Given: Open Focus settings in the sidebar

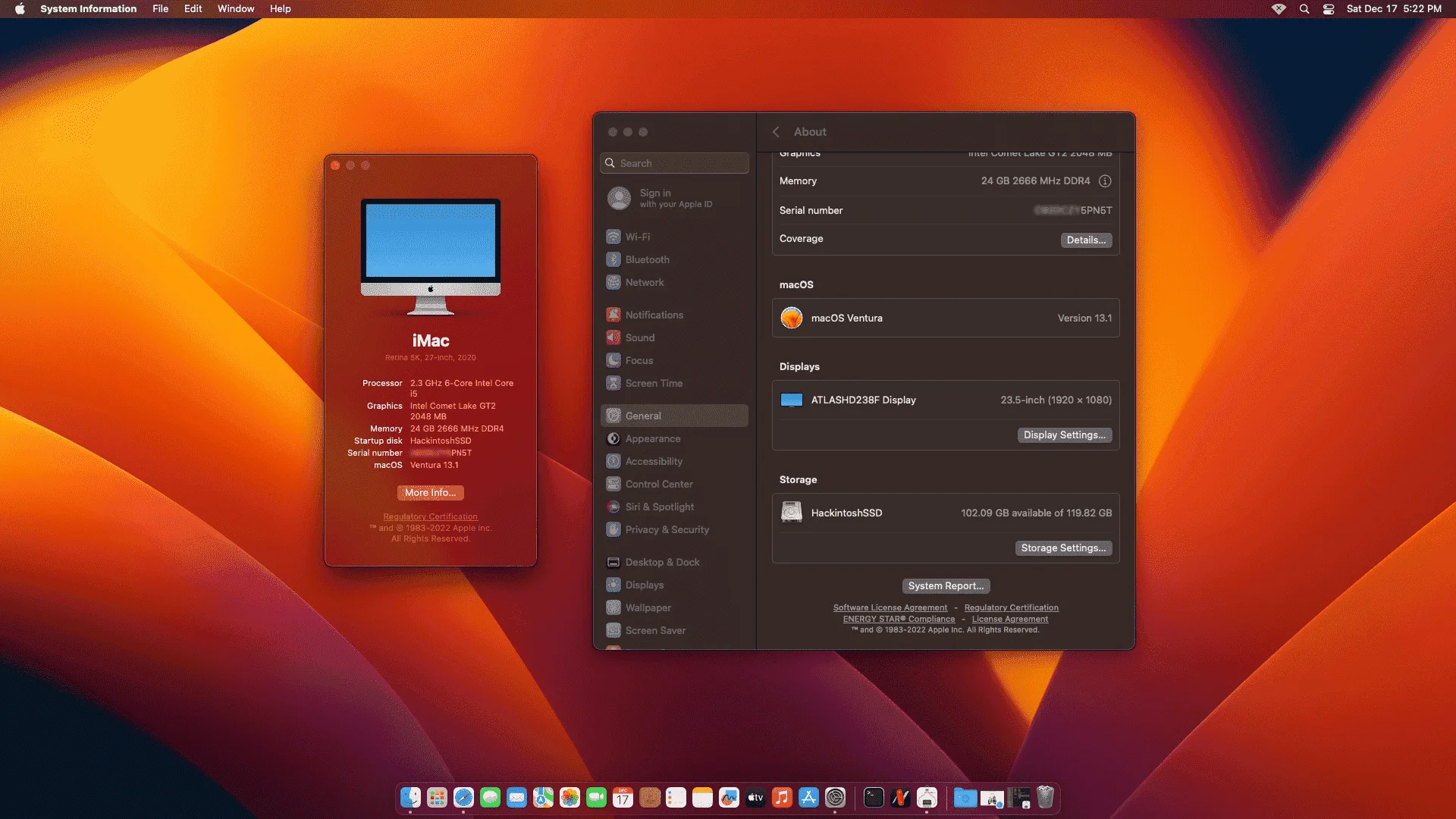Looking at the screenshot, I should (x=674, y=360).
